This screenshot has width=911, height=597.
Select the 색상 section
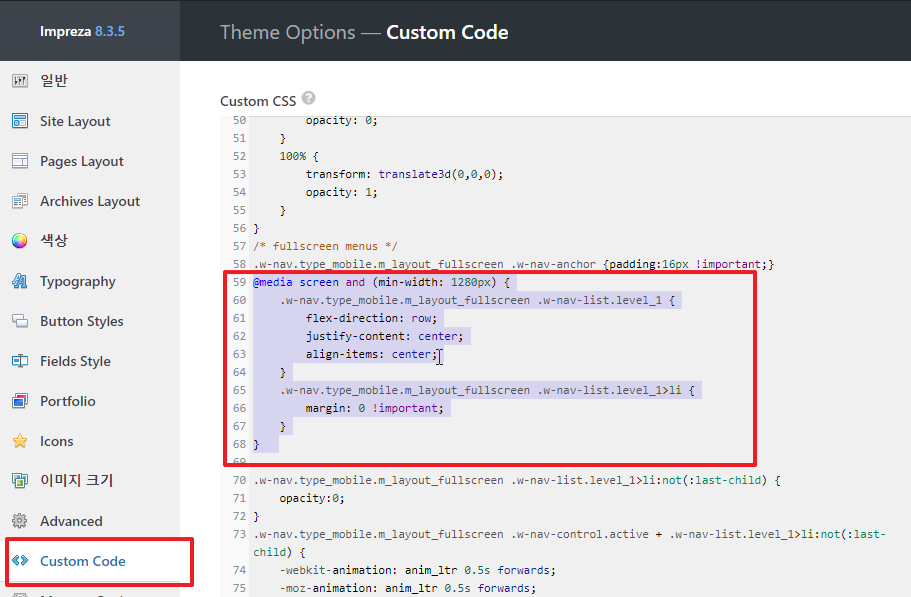pos(53,240)
